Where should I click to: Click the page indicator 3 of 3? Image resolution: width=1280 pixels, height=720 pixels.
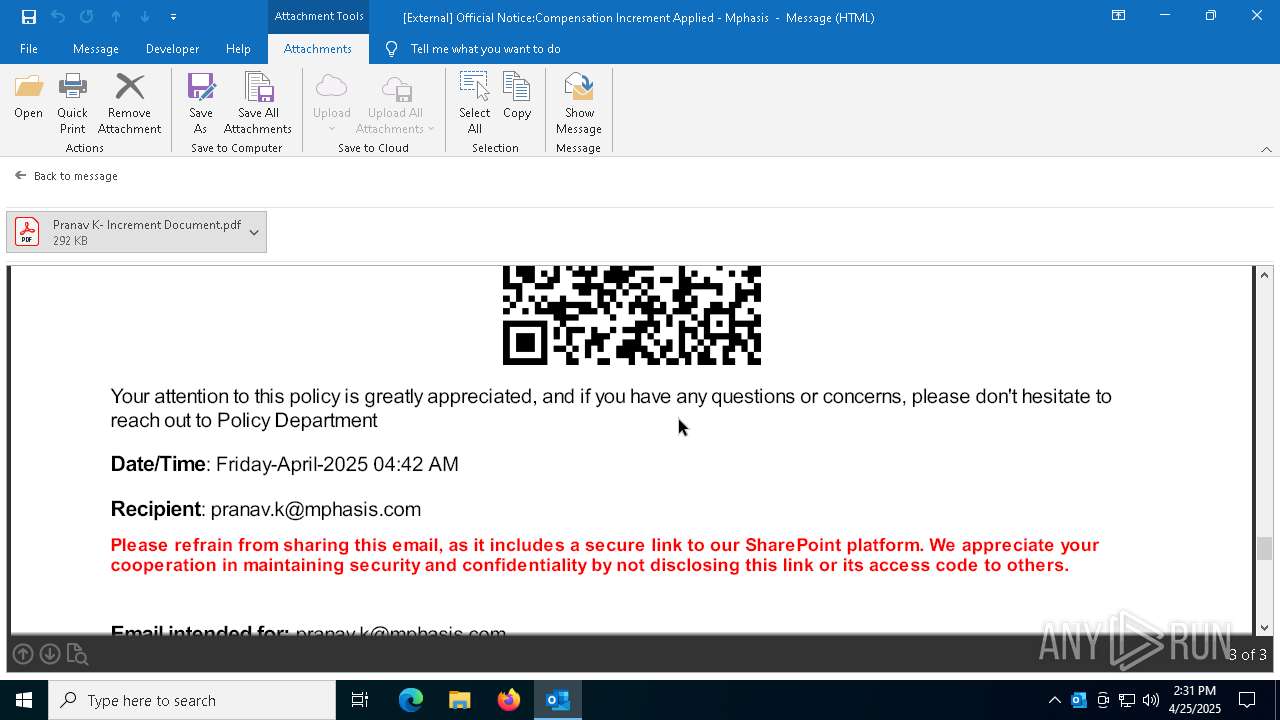point(1247,655)
